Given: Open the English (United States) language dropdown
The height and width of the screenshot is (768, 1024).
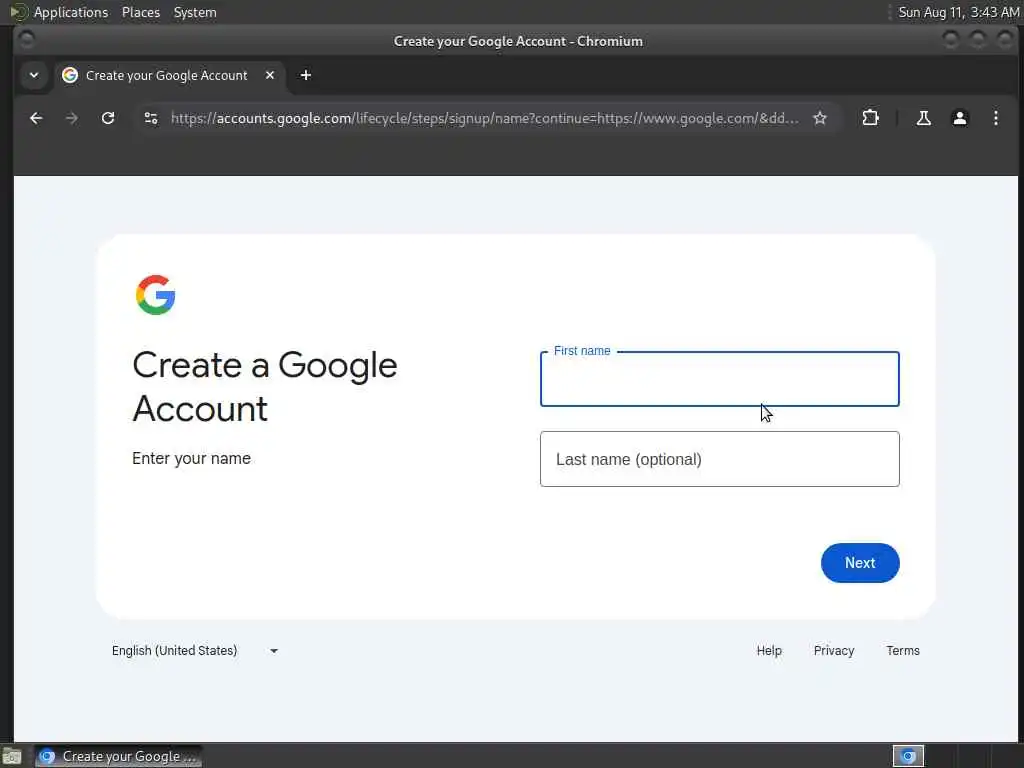Looking at the screenshot, I should 195,650.
